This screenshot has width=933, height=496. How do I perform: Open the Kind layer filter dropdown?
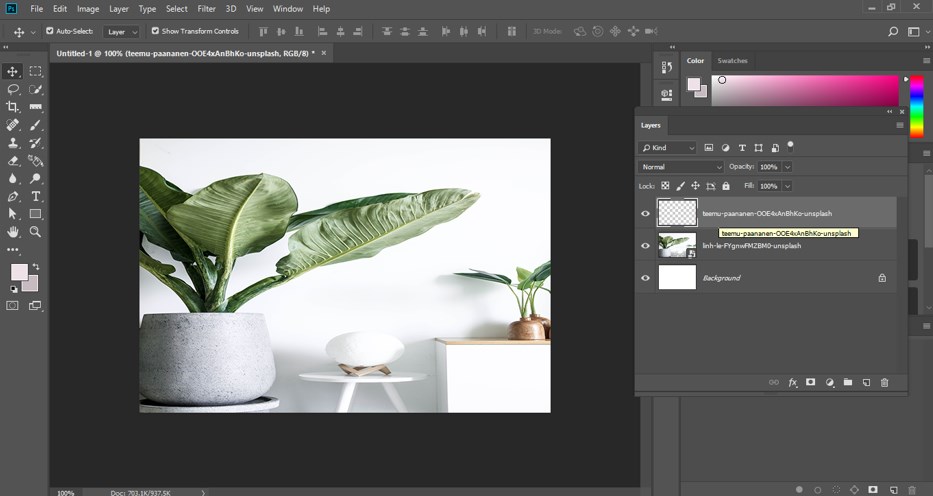click(x=669, y=148)
